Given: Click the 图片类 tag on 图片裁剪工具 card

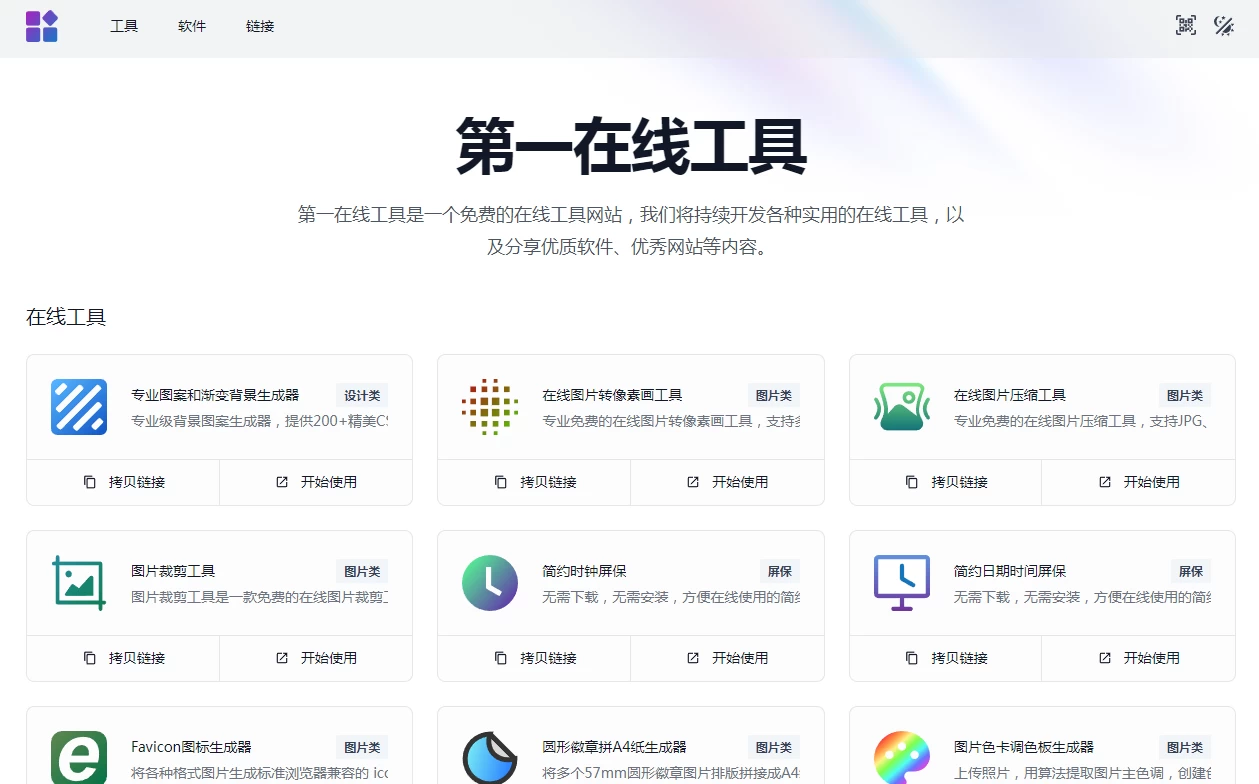Looking at the screenshot, I should click(x=362, y=571).
